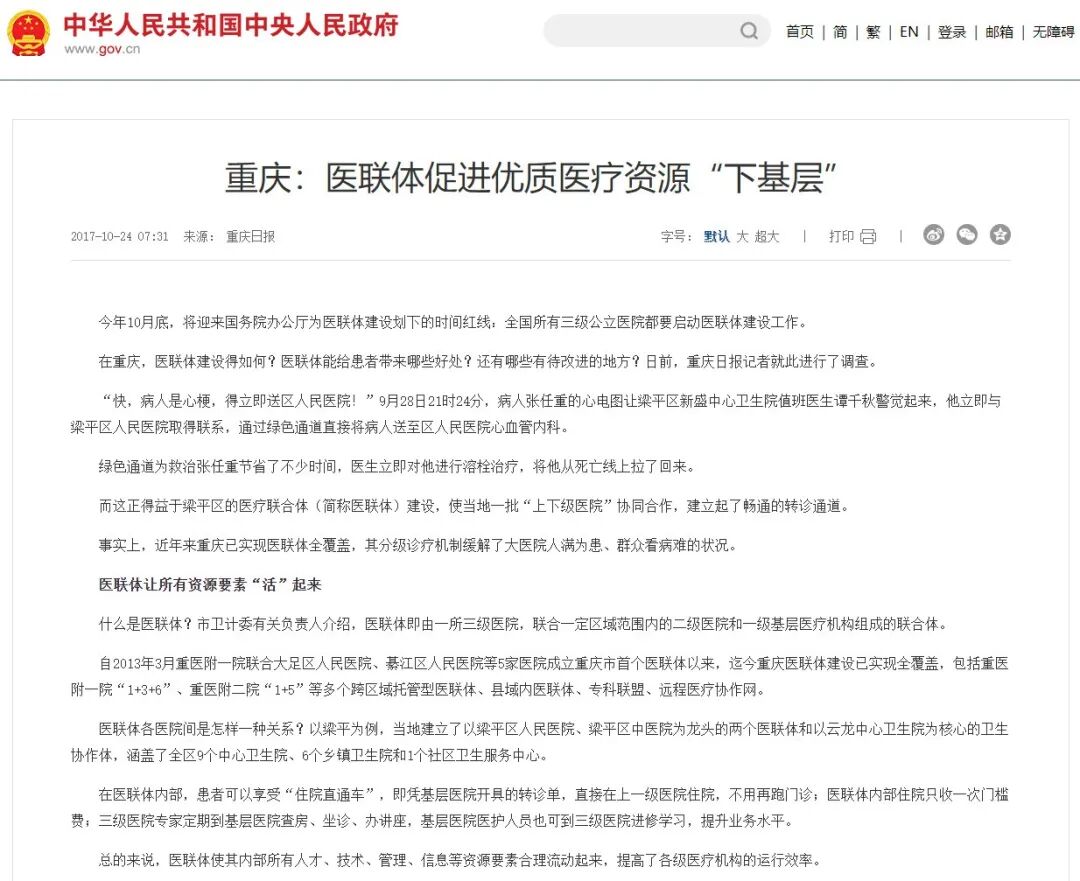Viewport: 1080px width, 881px height.
Task: Click the publish date 2017-10-24 07:31
Action: click(x=119, y=236)
